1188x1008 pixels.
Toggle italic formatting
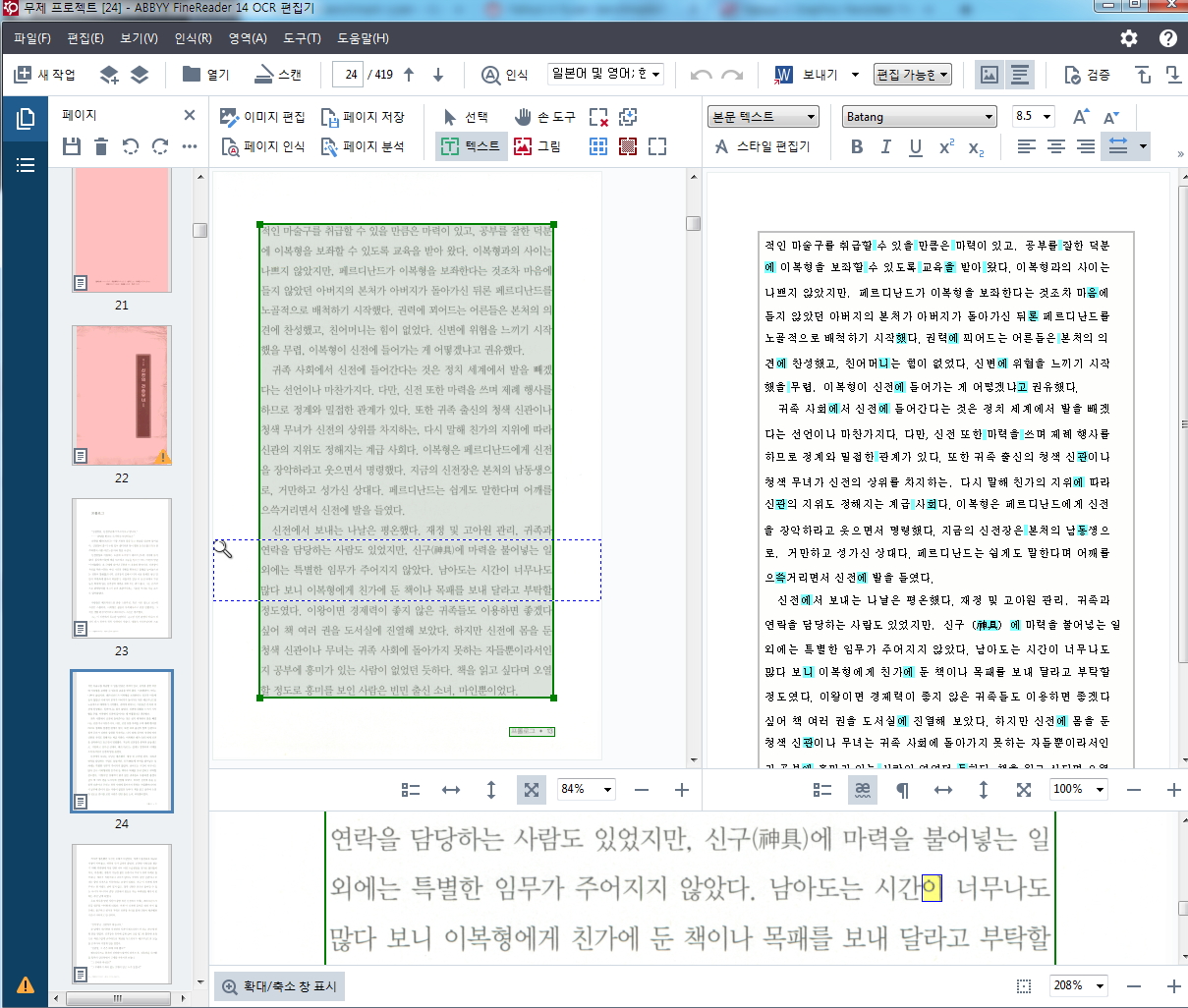886,146
